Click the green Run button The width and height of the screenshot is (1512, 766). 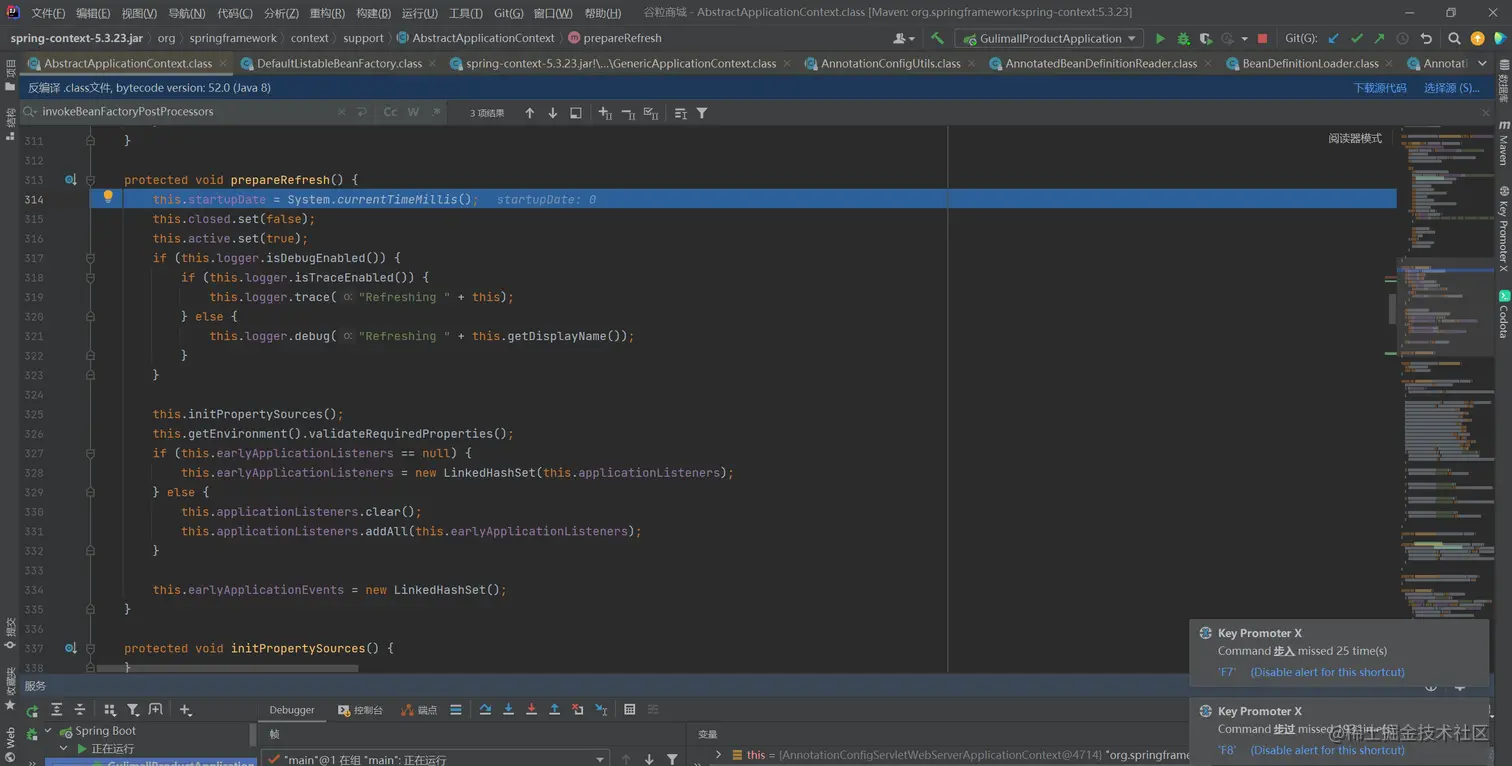point(1160,38)
